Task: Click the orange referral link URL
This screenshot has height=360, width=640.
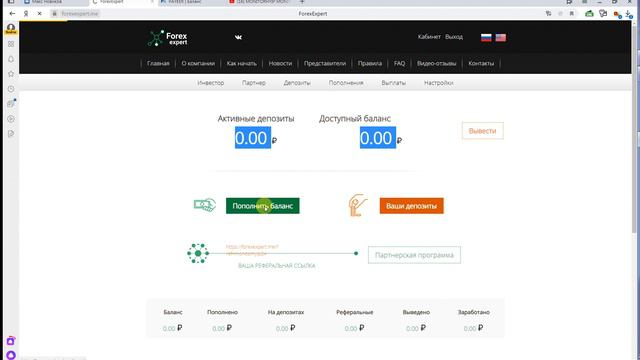Action: click(252, 250)
